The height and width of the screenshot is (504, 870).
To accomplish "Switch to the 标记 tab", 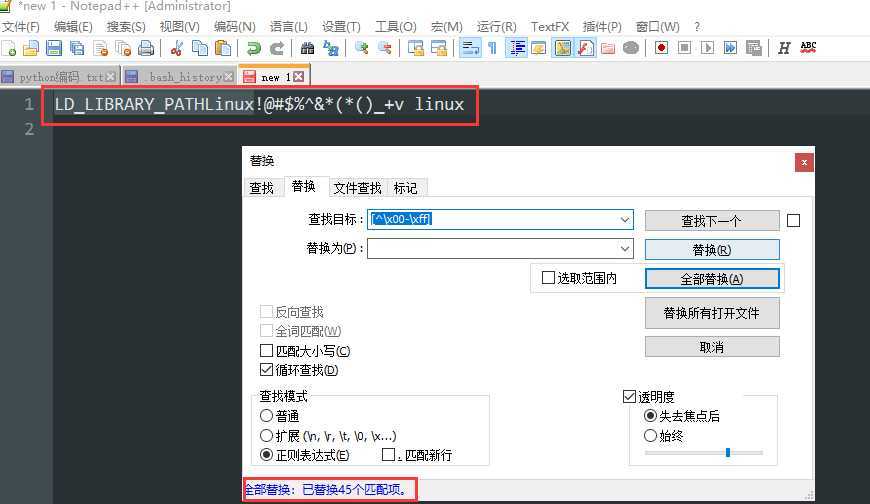I will (x=406, y=188).
